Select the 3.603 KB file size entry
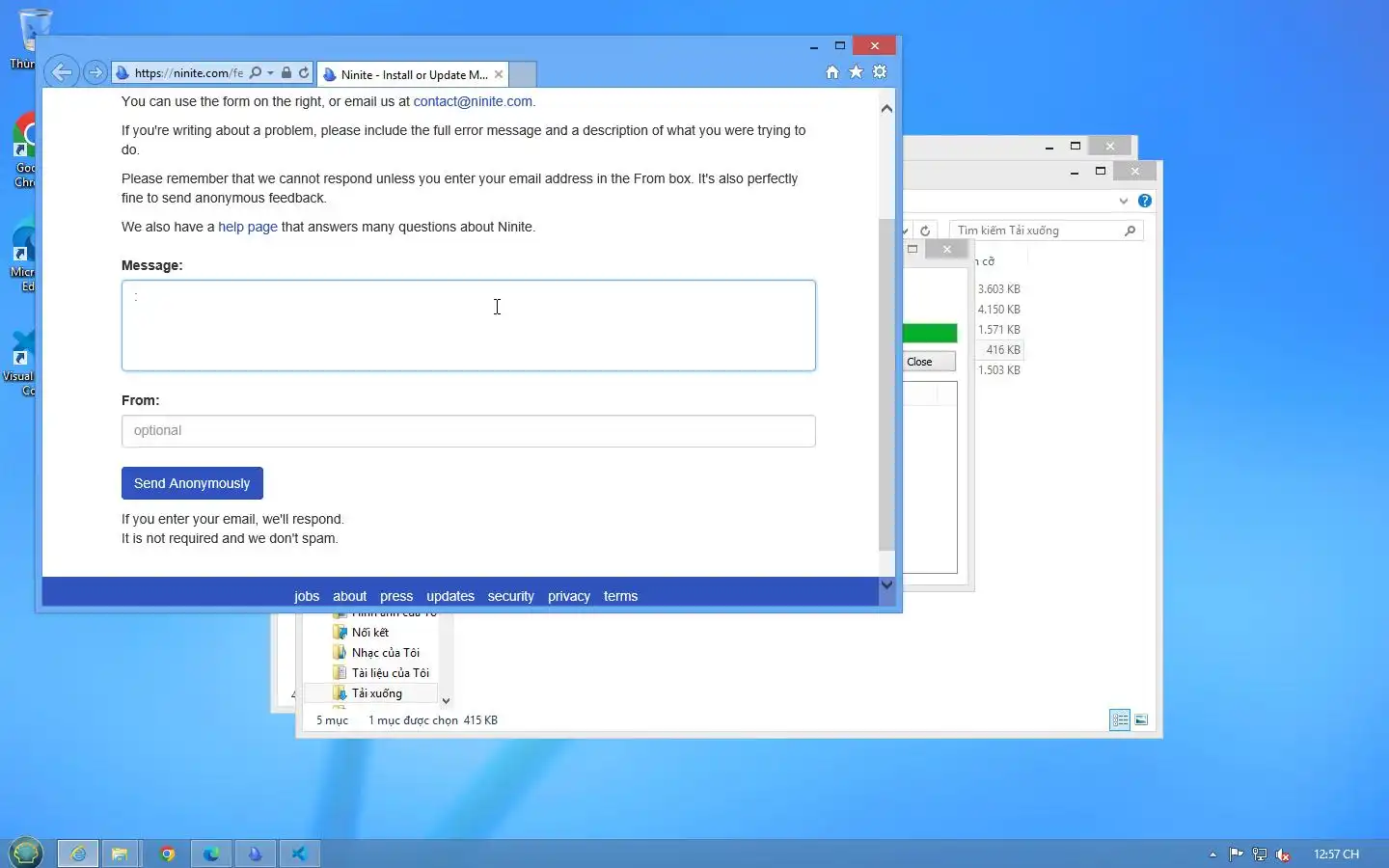Image resolution: width=1389 pixels, height=868 pixels. [999, 289]
